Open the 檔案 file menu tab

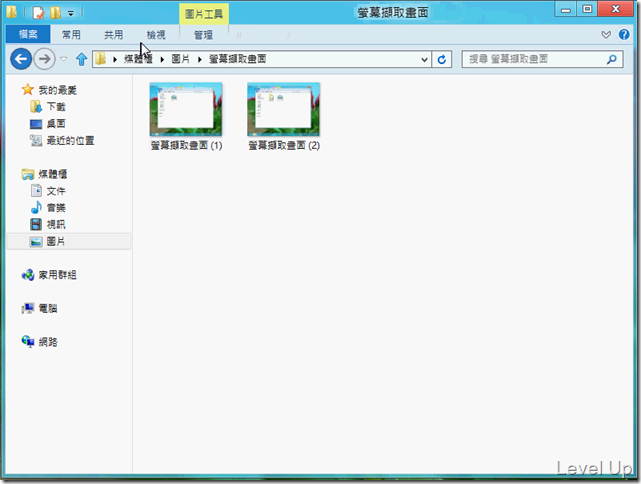[x=28, y=34]
